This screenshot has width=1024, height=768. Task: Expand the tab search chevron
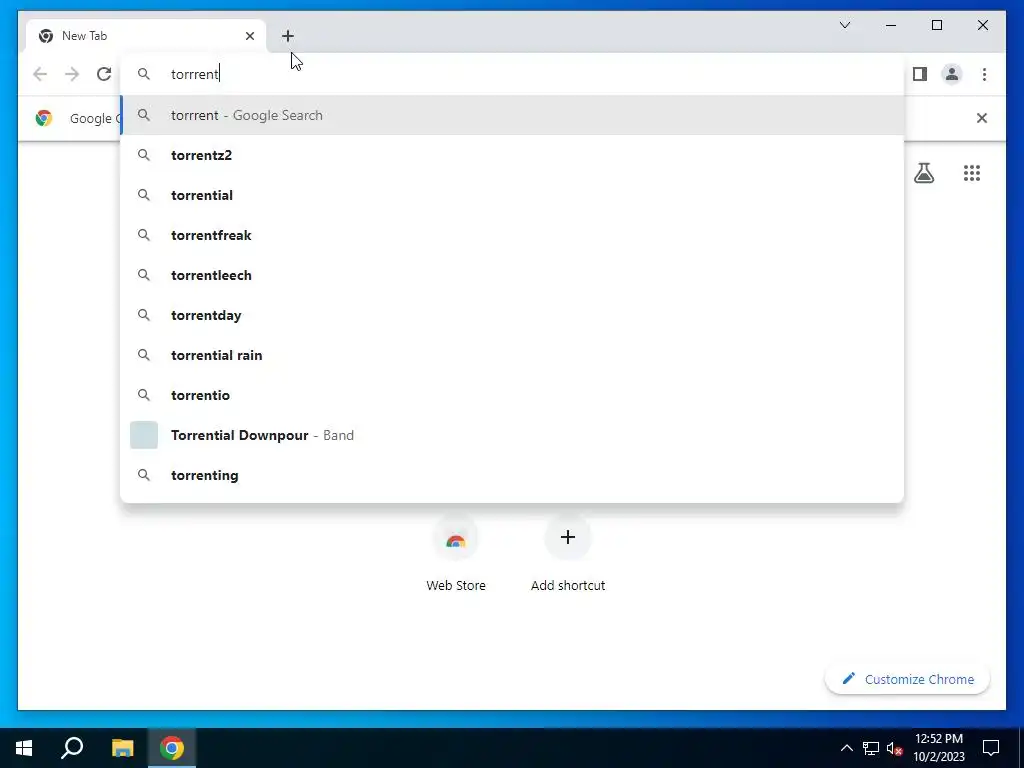coord(844,25)
